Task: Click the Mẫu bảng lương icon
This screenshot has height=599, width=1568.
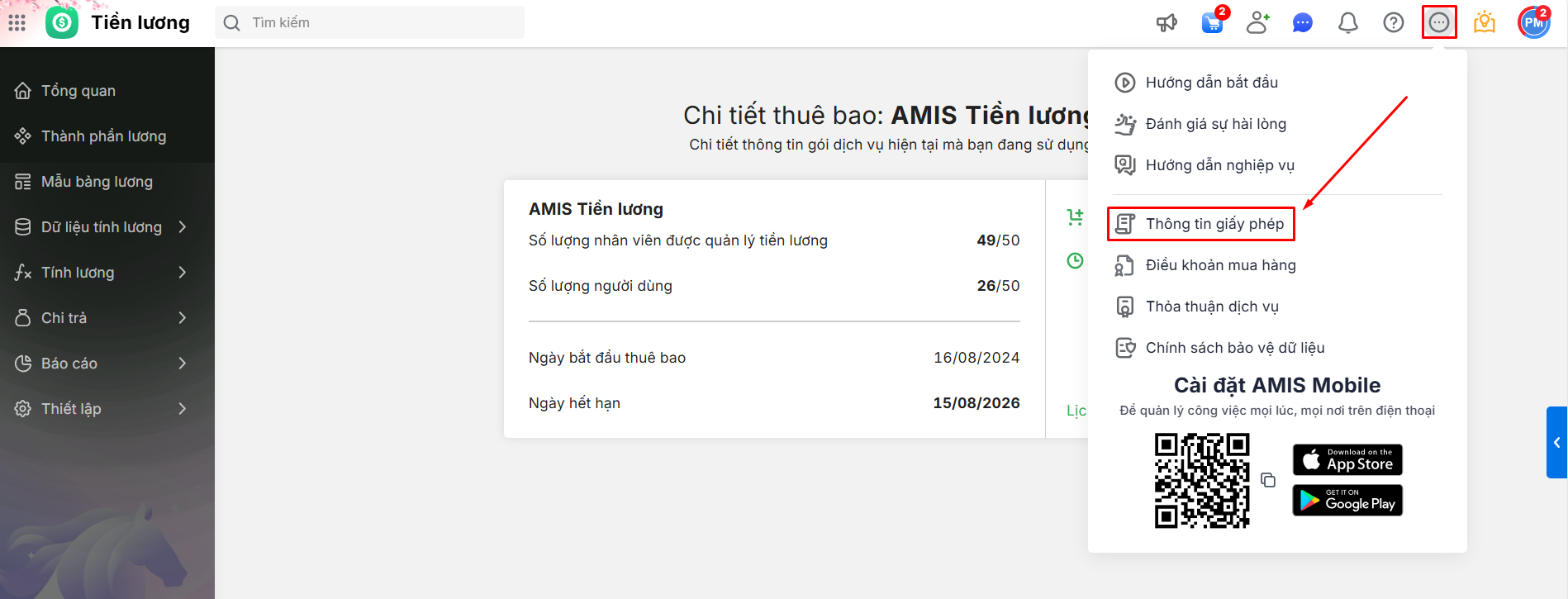Action: [23, 182]
